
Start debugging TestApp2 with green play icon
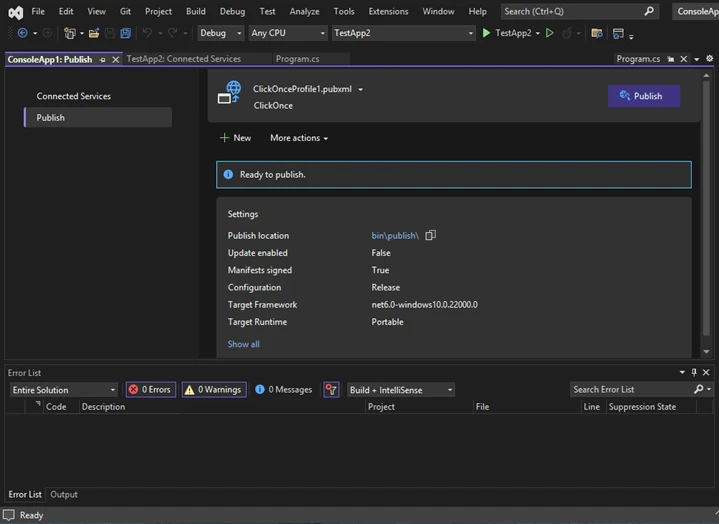pos(487,33)
